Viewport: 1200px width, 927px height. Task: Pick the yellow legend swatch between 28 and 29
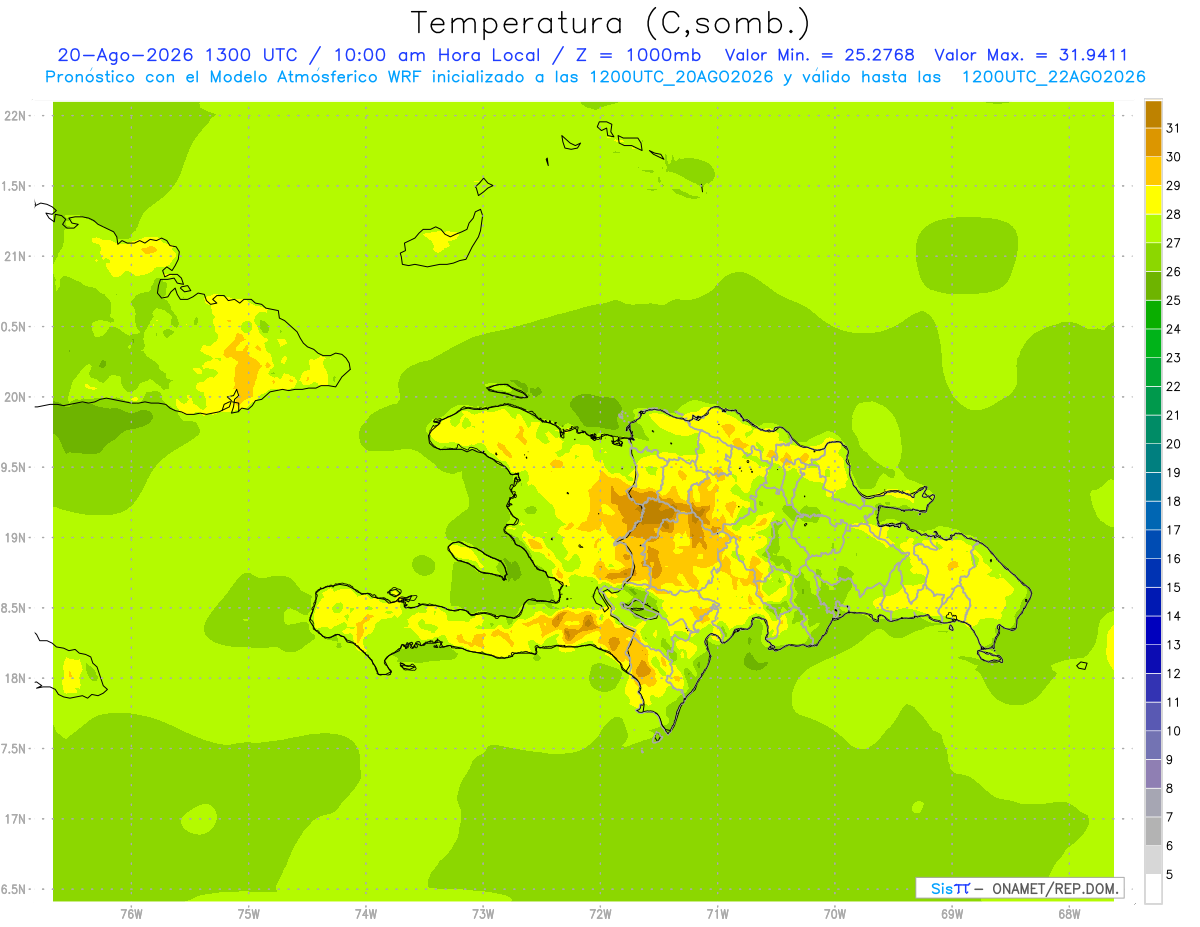click(1153, 200)
